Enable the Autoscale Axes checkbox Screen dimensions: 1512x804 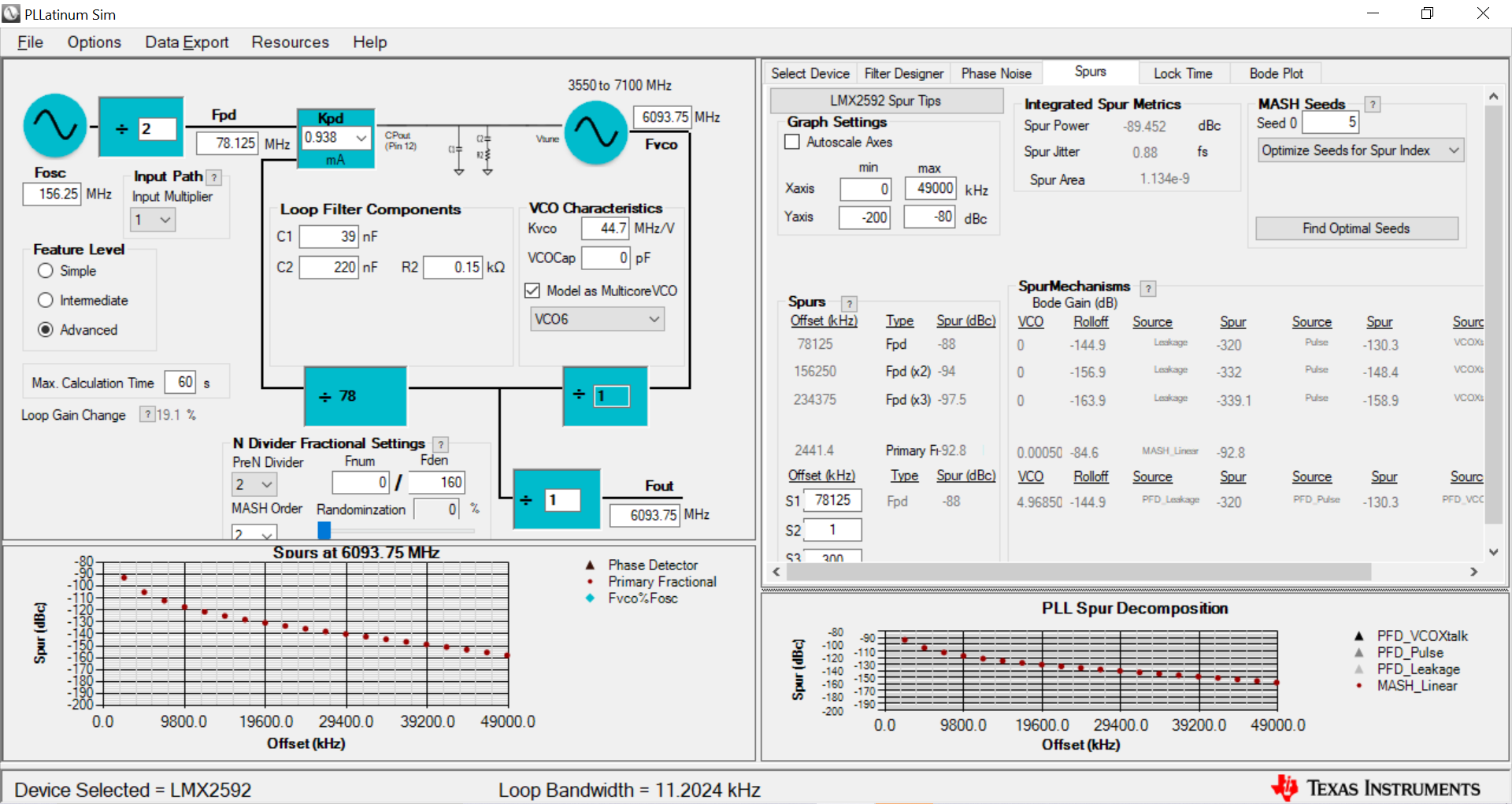tap(792, 143)
